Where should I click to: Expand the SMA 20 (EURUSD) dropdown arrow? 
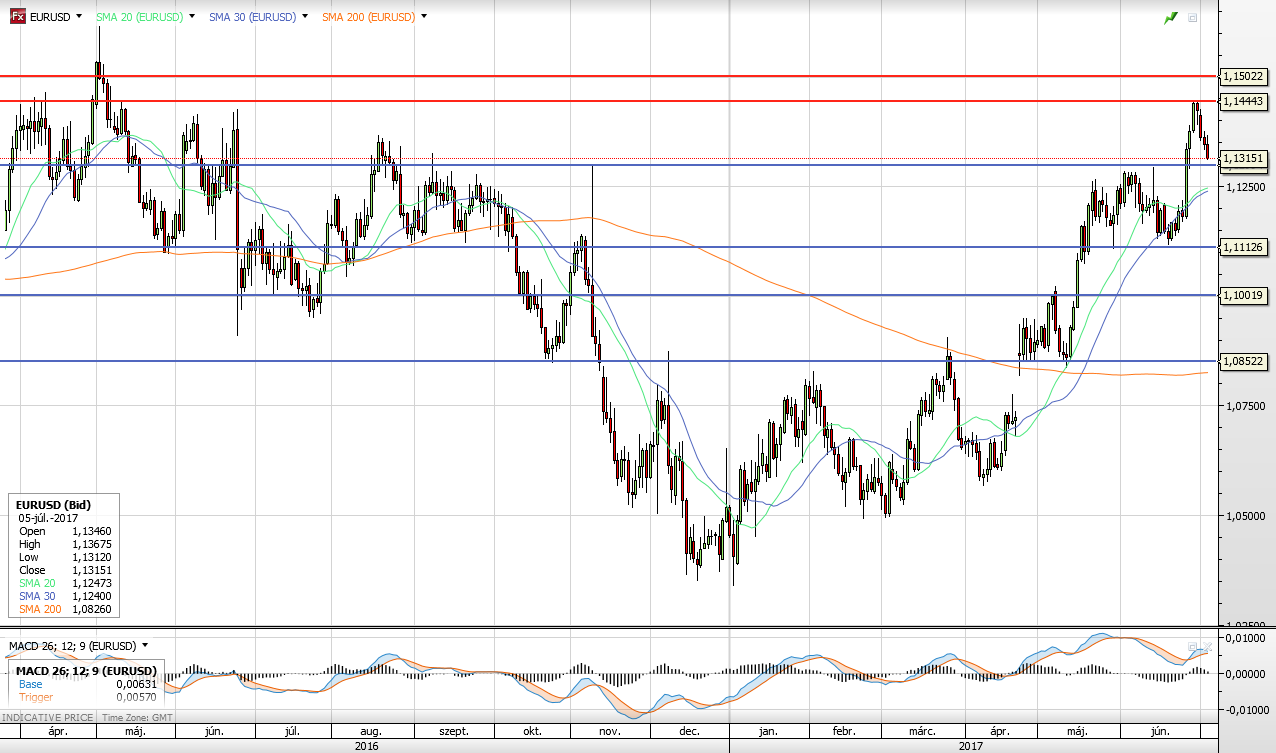[x=191, y=17]
